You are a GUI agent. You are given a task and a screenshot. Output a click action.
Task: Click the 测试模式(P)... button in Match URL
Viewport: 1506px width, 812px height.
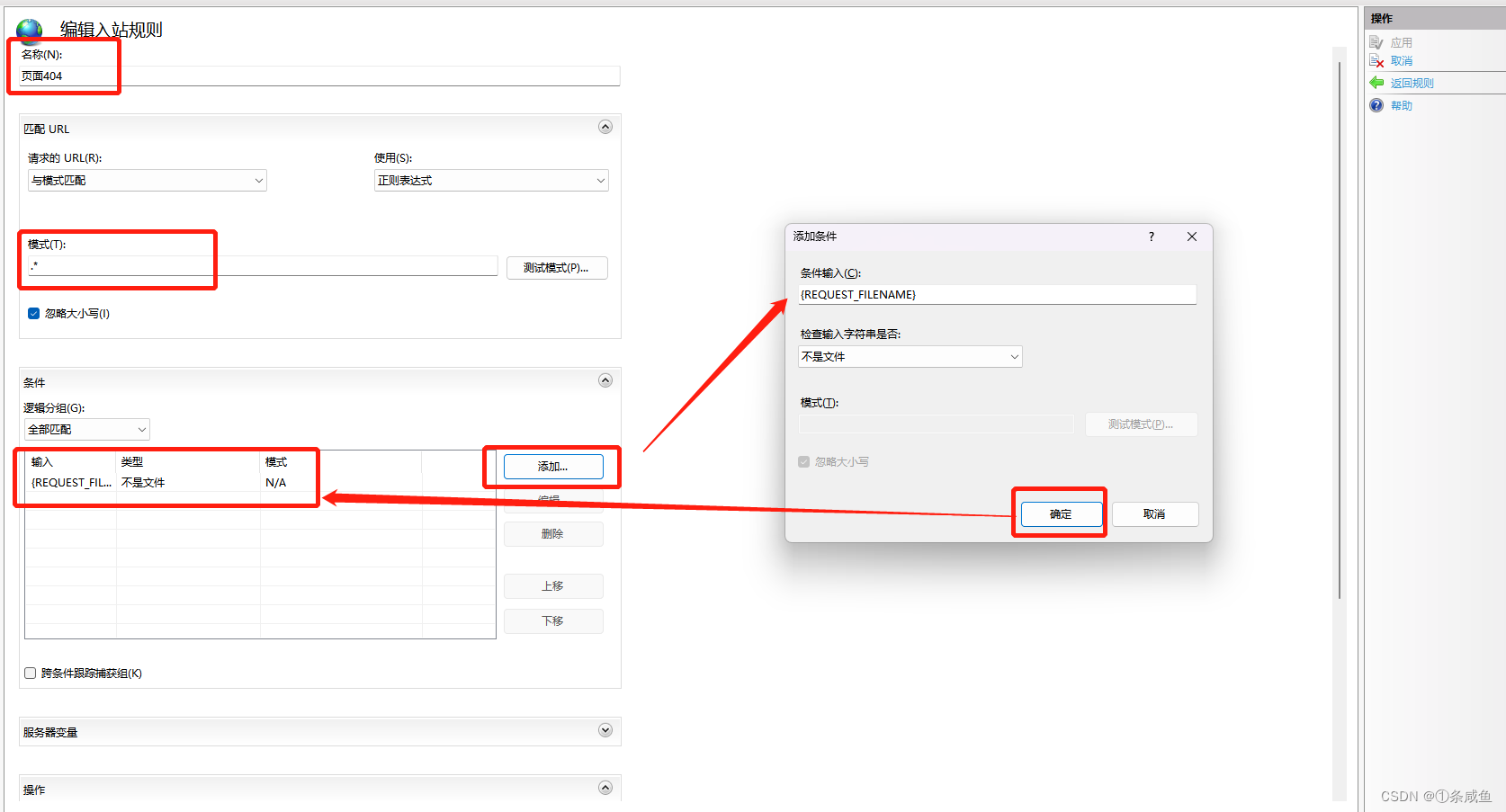(557, 268)
